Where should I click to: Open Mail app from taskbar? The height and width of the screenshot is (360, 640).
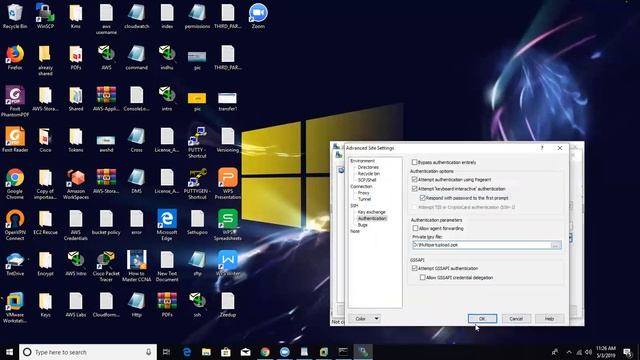tap(245, 352)
